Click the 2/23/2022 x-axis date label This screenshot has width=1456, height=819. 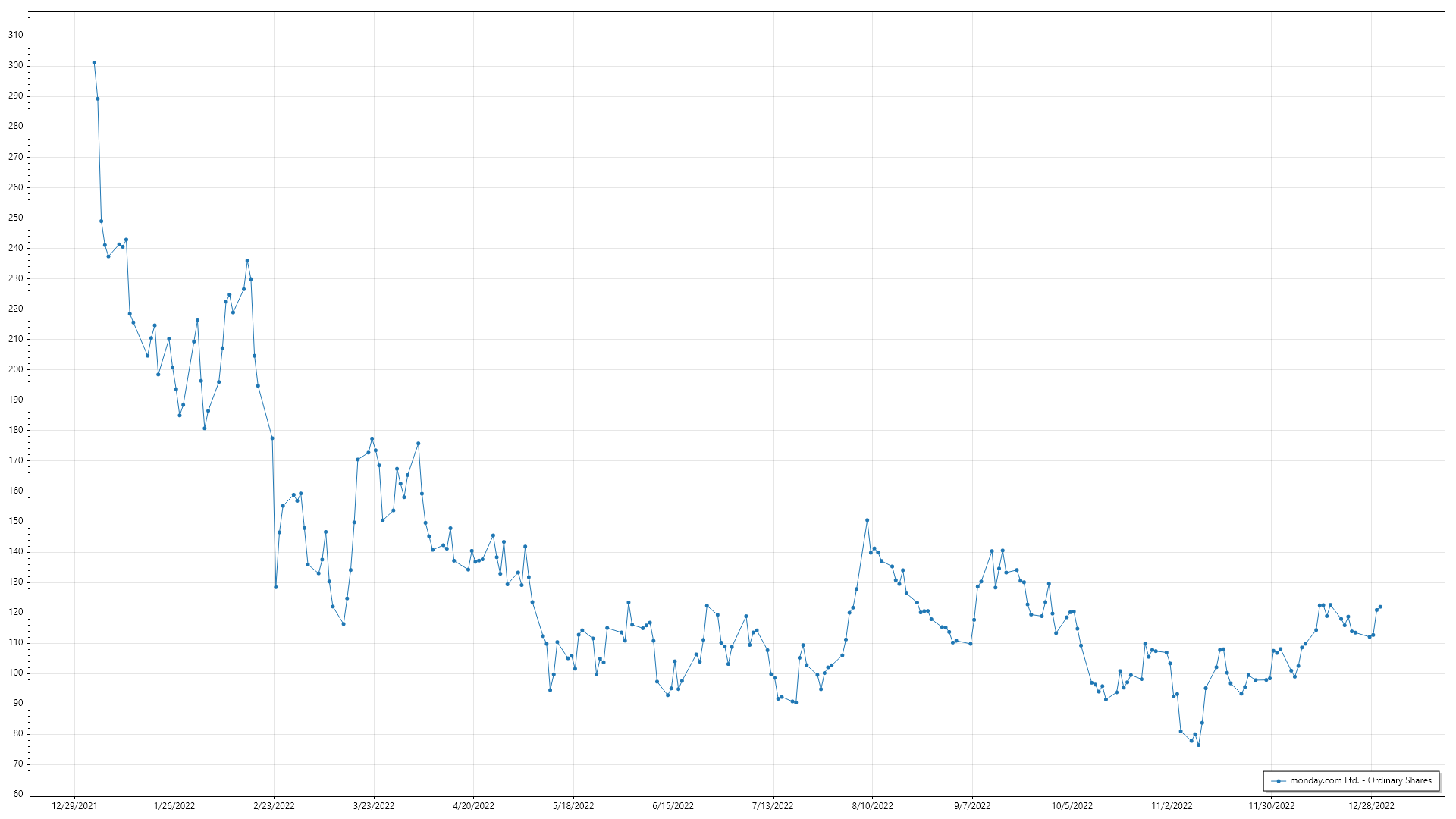(x=274, y=806)
